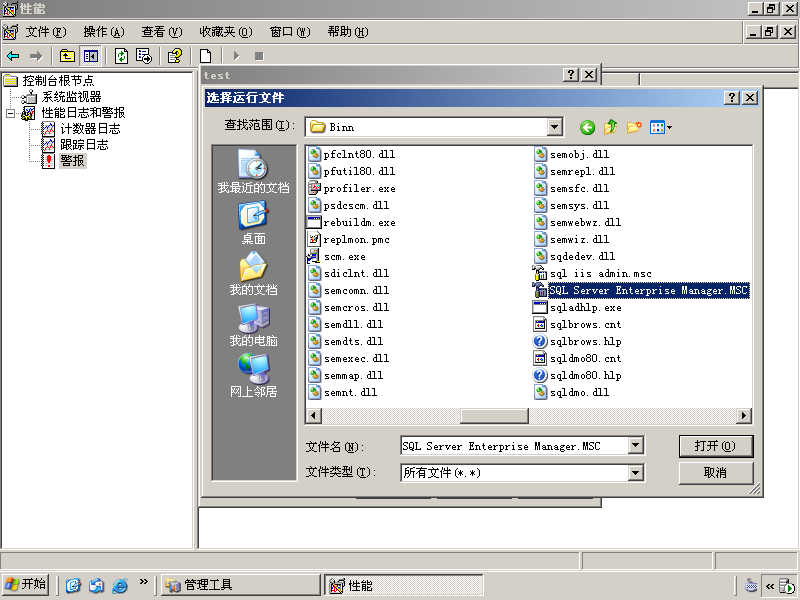The height and width of the screenshot is (600, 800).
Task: Select the sqlbrows.cnt file
Action: coord(577,324)
